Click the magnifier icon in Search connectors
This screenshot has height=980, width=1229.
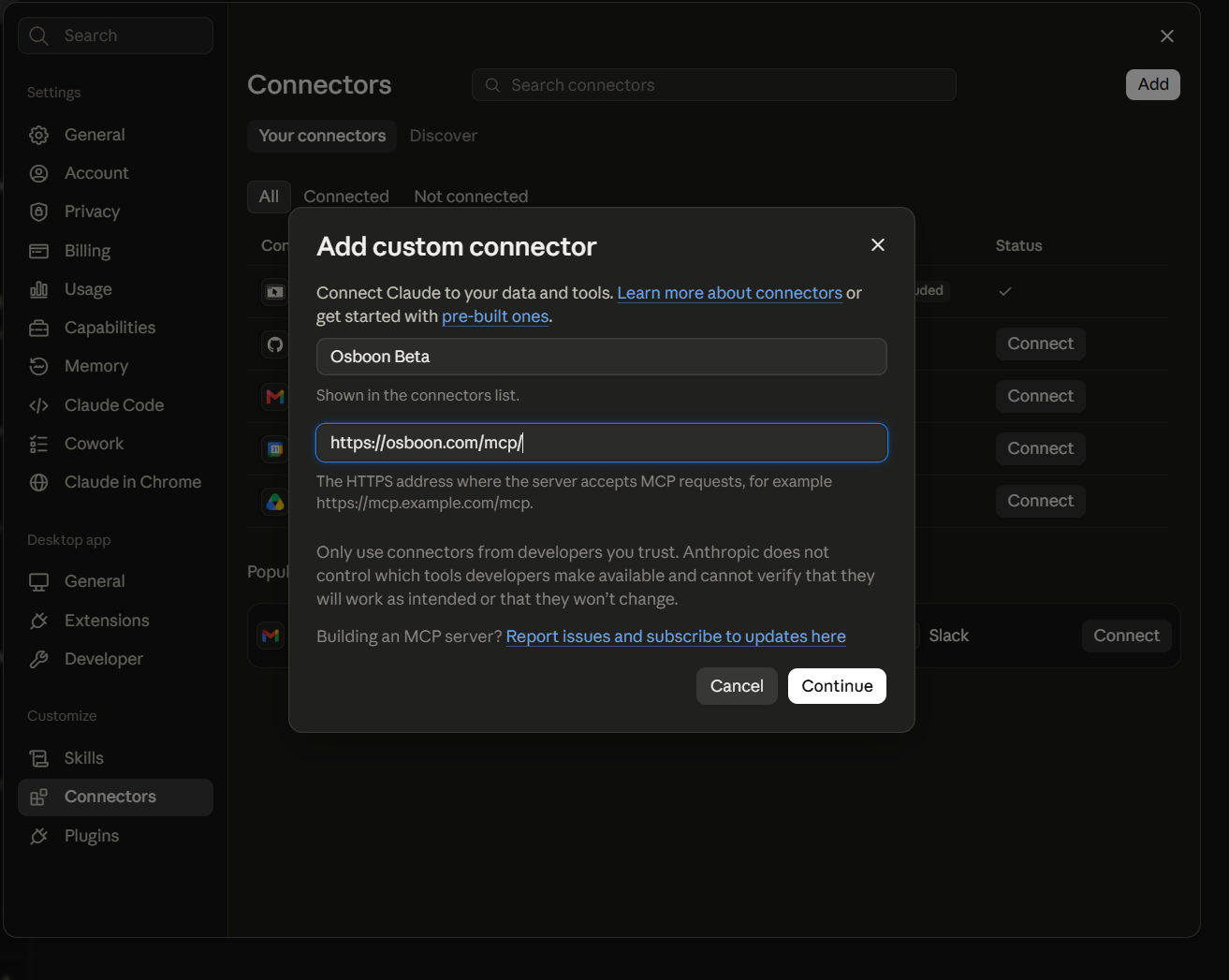click(x=492, y=85)
